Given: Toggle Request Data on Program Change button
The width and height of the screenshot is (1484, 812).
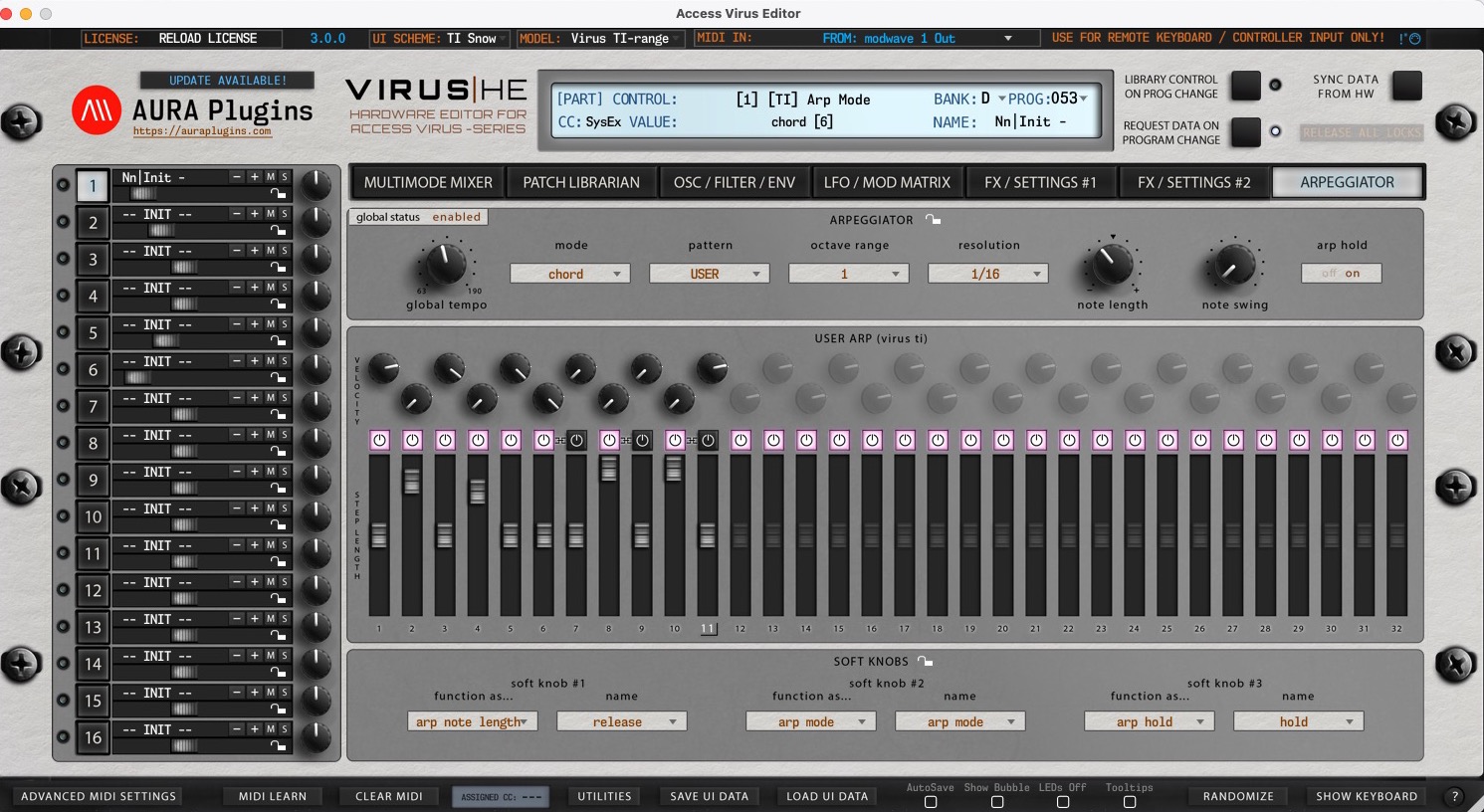Looking at the screenshot, I should (x=1245, y=131).
